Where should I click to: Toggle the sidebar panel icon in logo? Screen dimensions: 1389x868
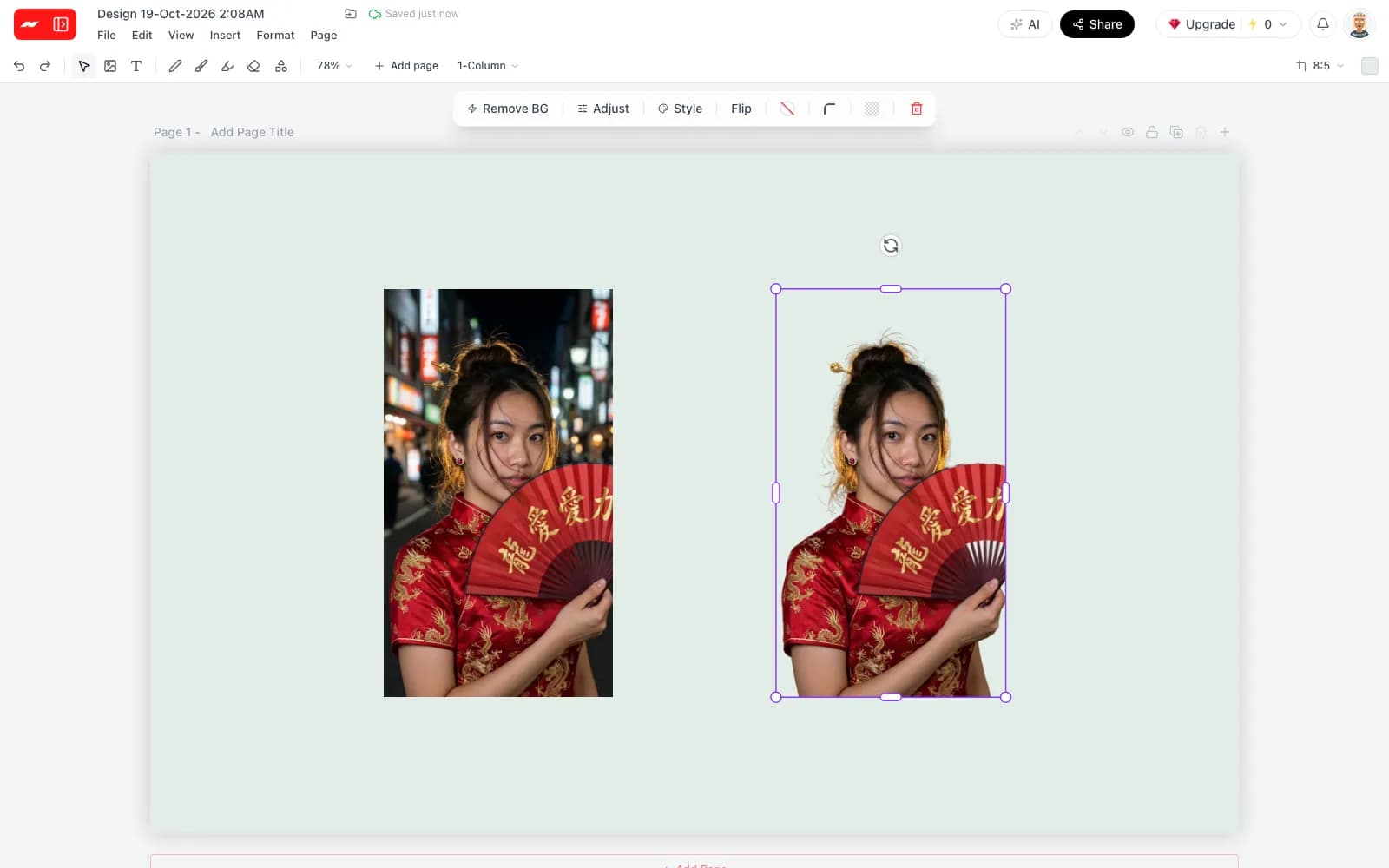[x=61, y=24]
